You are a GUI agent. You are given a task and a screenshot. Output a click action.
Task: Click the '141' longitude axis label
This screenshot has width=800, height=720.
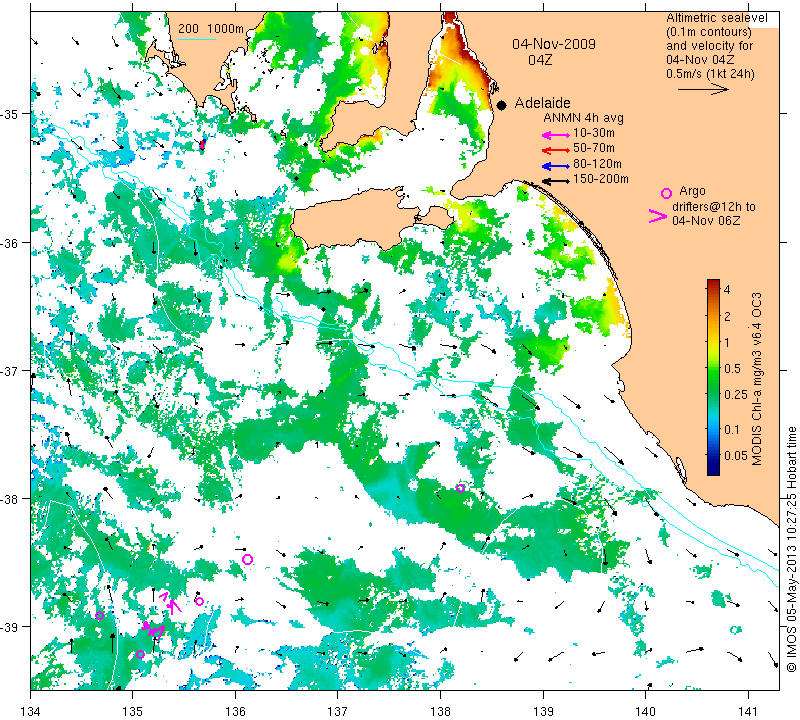748,711
